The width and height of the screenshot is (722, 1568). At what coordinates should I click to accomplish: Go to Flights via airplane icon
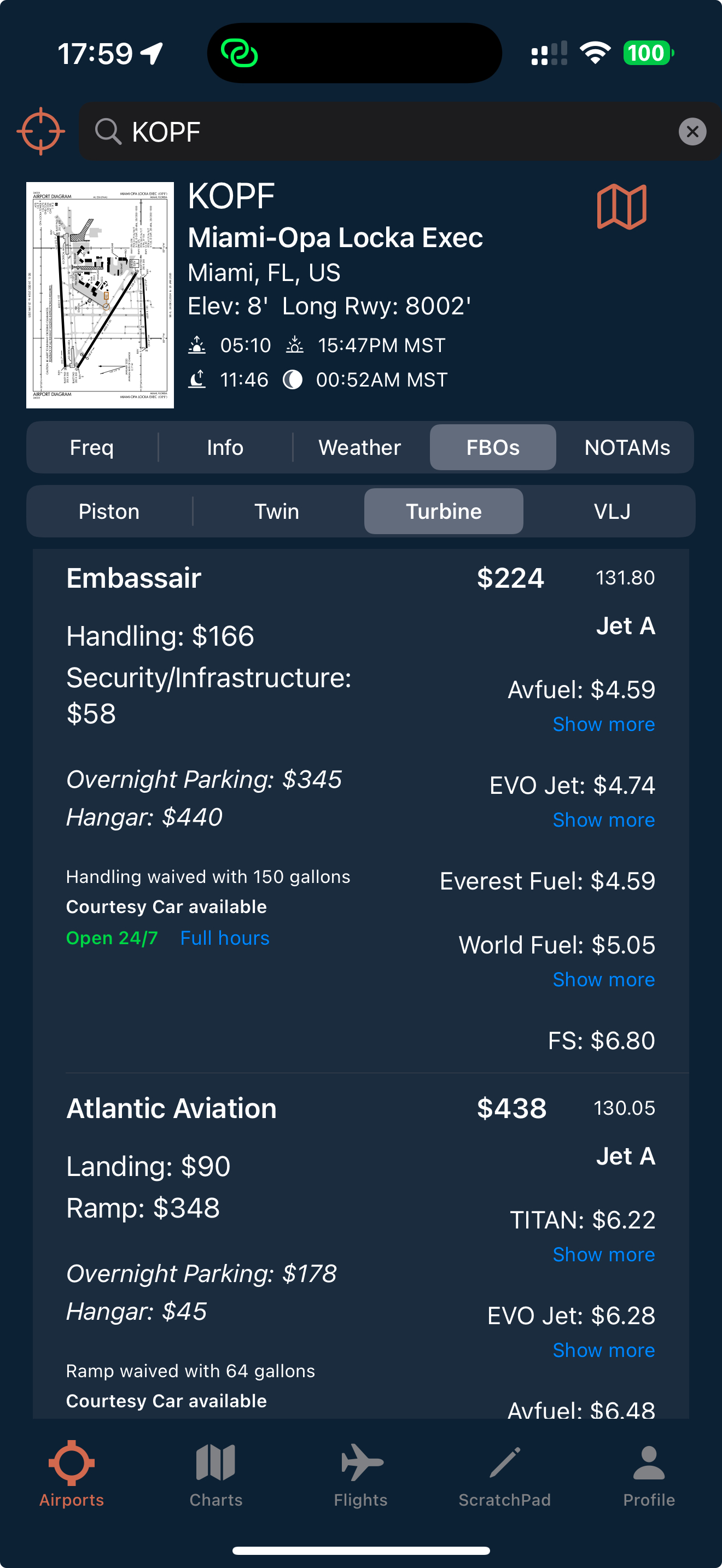tap(361, 1473)
